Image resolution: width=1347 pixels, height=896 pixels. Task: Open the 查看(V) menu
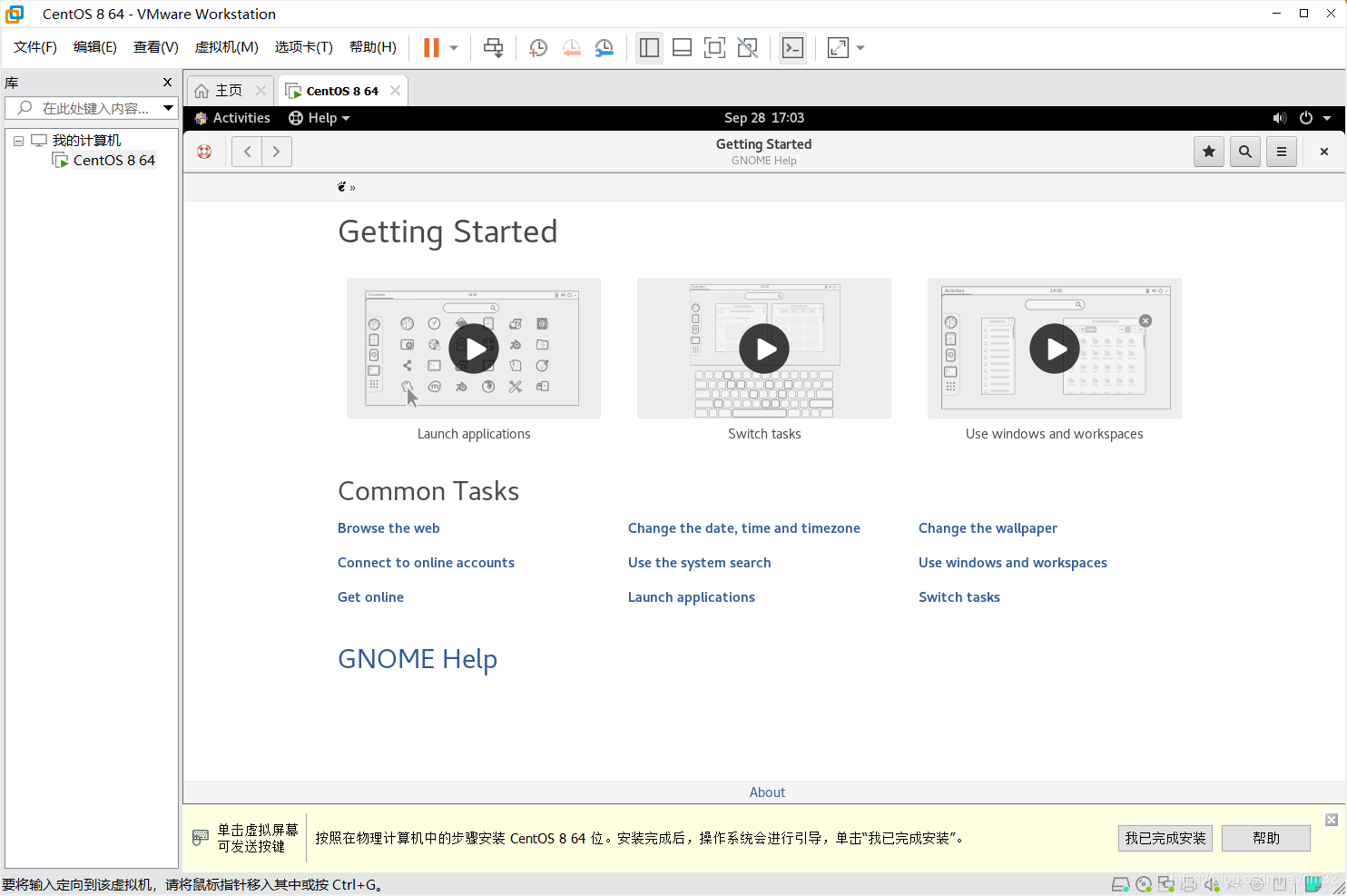click(x=156, y=47)
